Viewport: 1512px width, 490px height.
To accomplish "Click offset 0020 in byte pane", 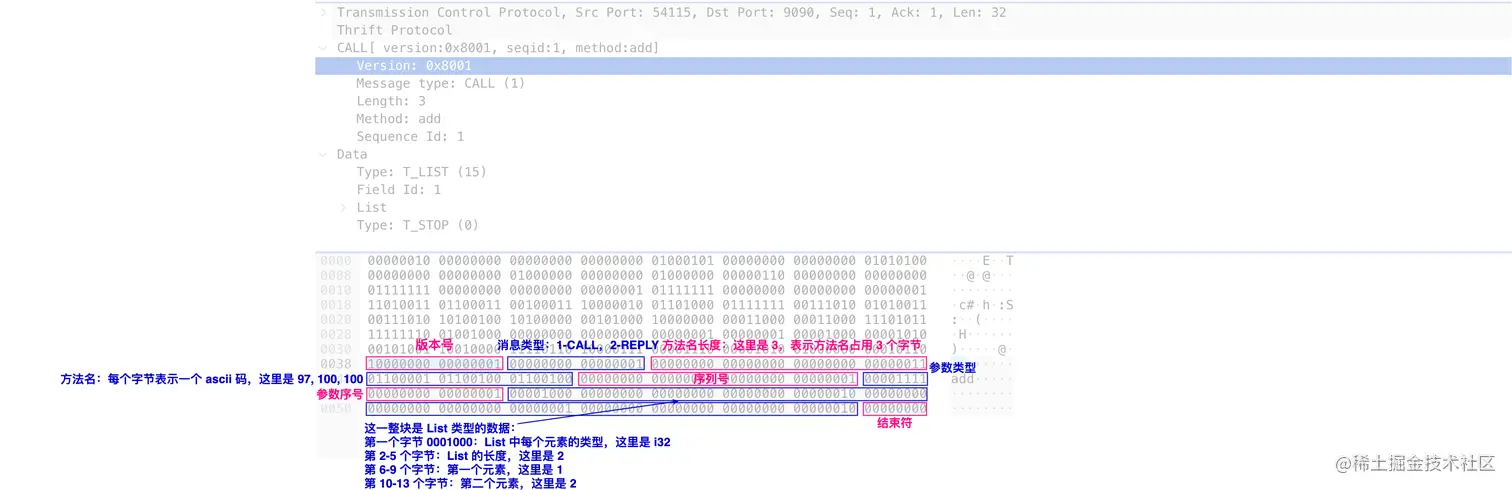I will 335,320.
